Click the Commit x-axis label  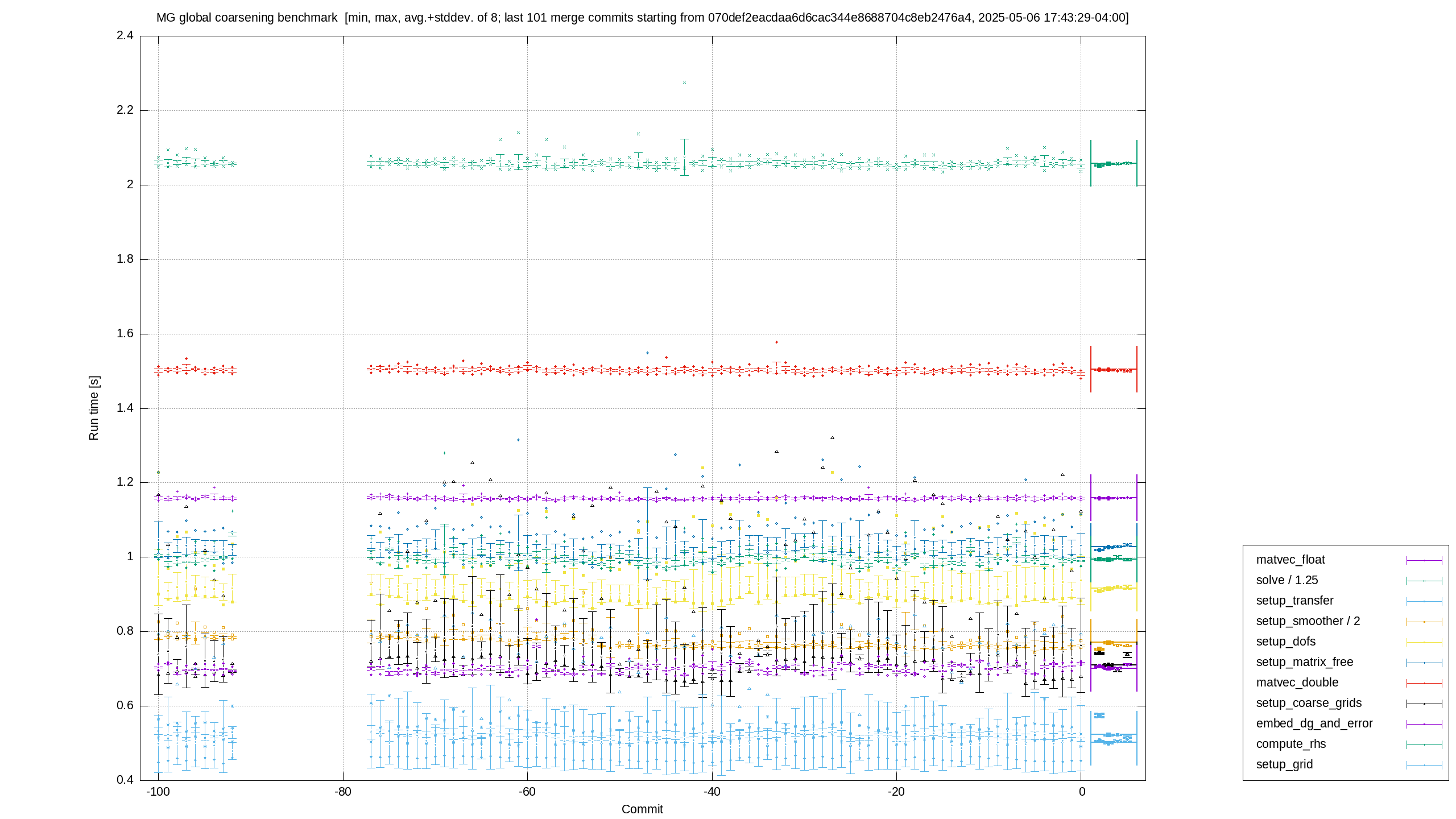click(x=642, y=809)
